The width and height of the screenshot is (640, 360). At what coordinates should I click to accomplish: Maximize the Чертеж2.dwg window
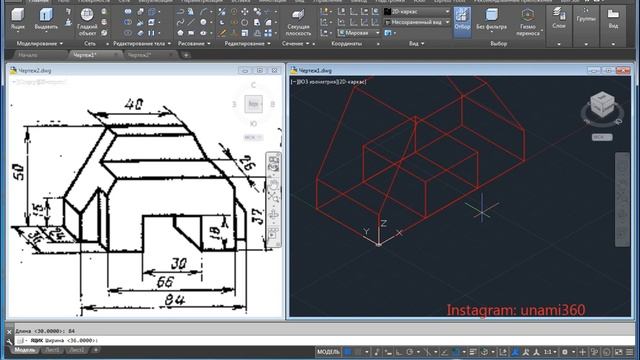pyautogui.click(x=260, y=70)
